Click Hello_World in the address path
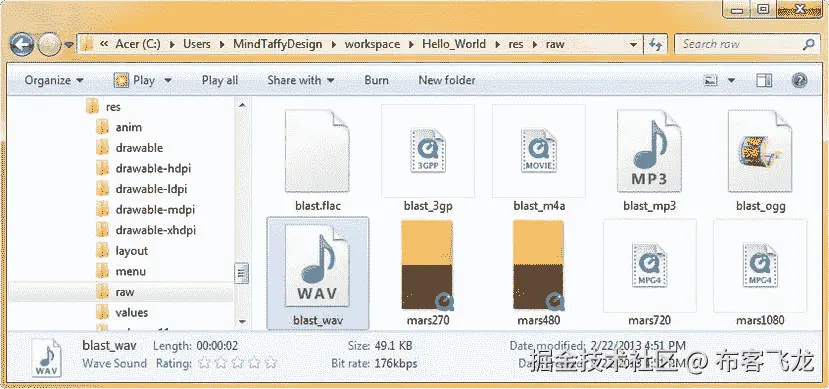The height and width of the screenshot is (389, 829). [454, 44]
